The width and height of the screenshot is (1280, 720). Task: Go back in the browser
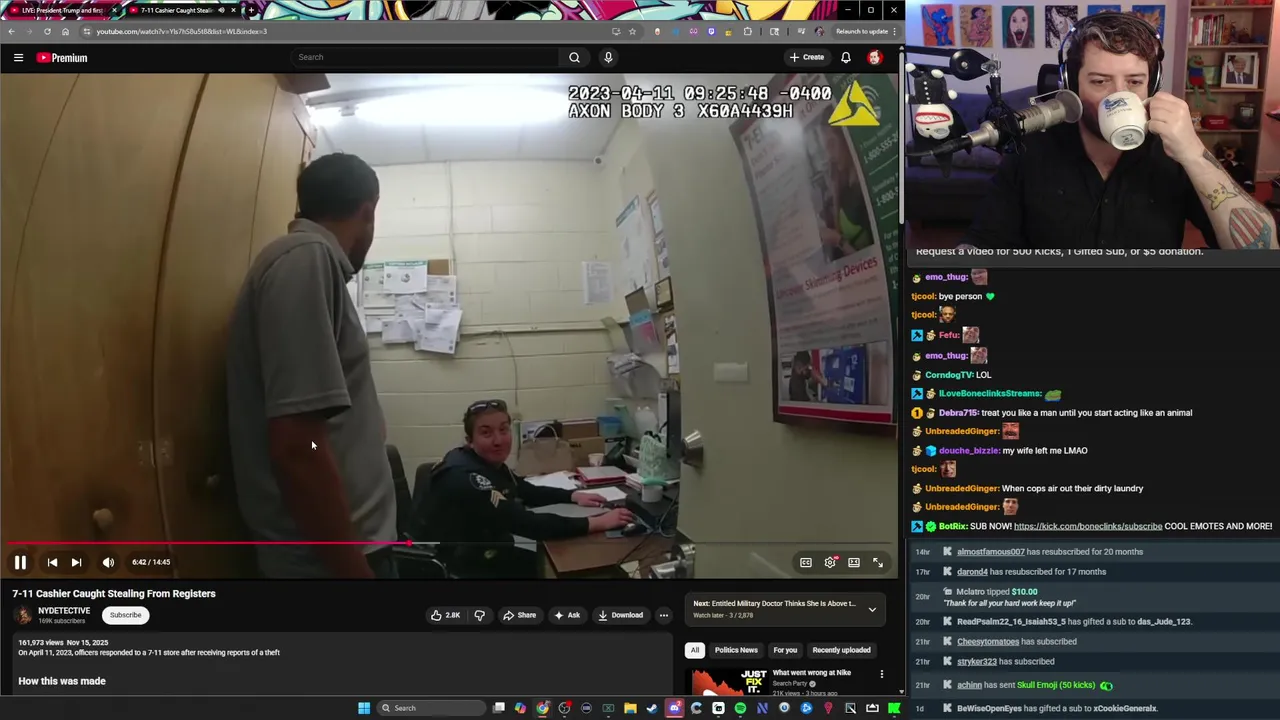tap(11, 31)
